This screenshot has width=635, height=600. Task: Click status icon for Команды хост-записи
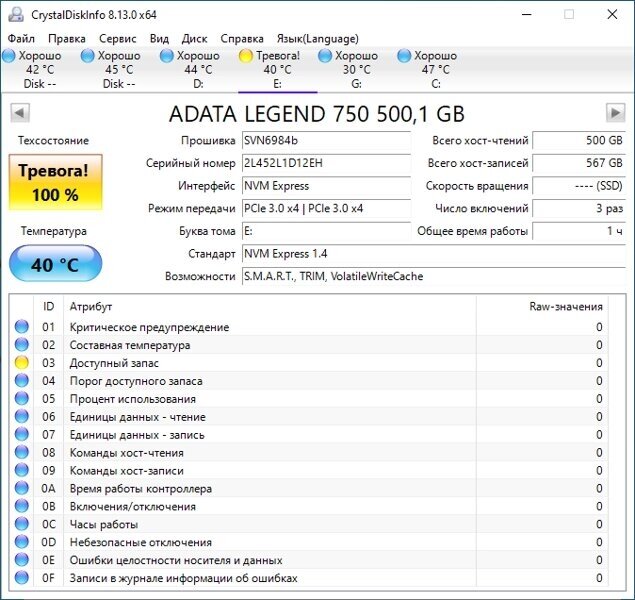click(x=21, y=470)
